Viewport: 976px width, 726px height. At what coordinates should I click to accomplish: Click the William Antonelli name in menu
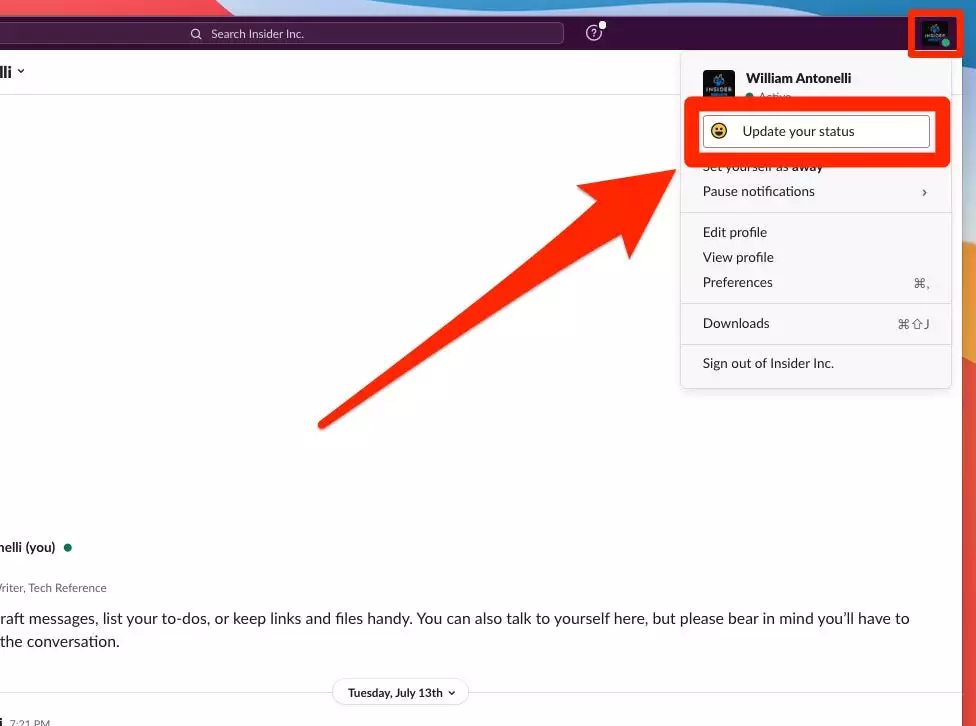[799, 78]
